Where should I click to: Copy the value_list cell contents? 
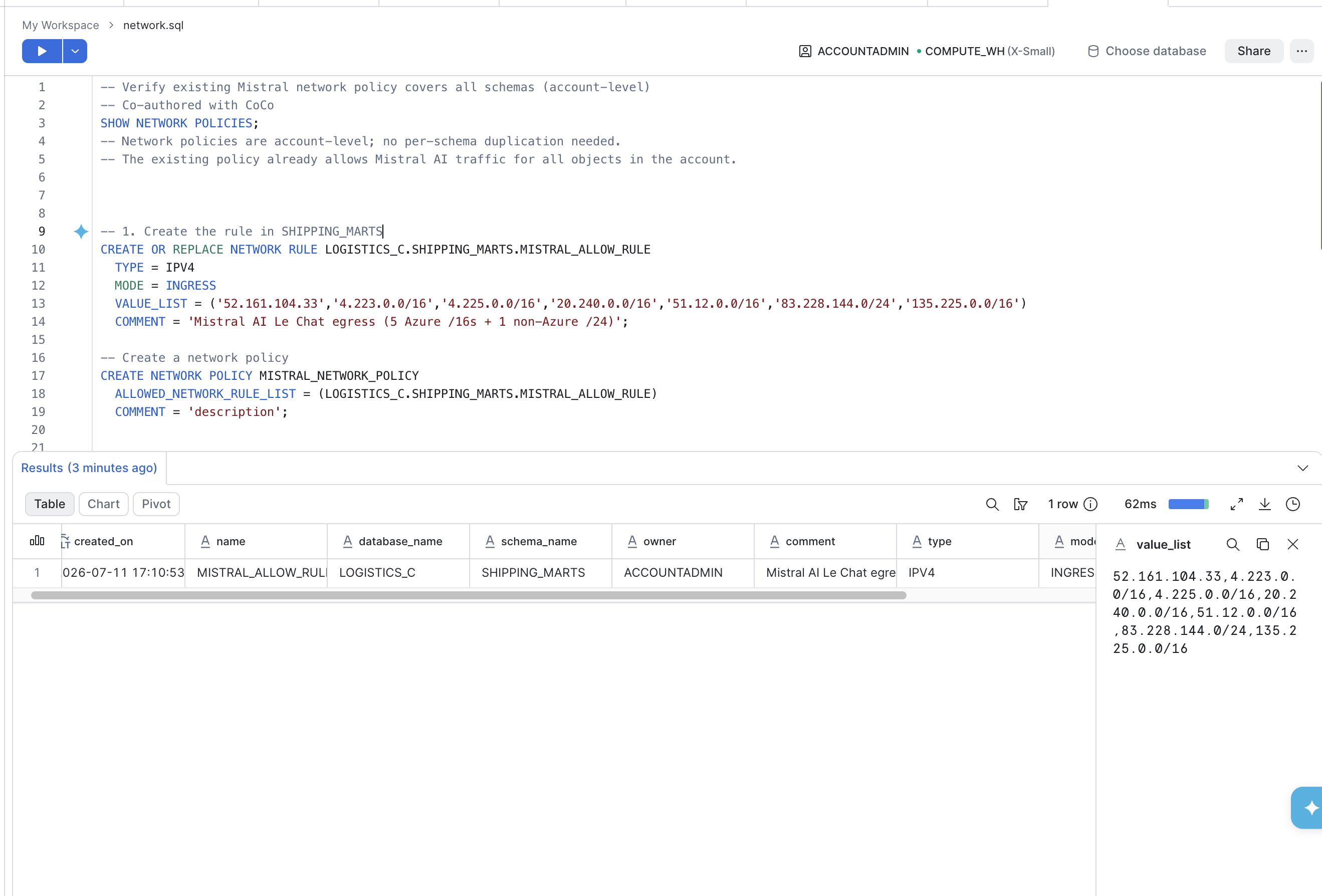coord(1263,544)
